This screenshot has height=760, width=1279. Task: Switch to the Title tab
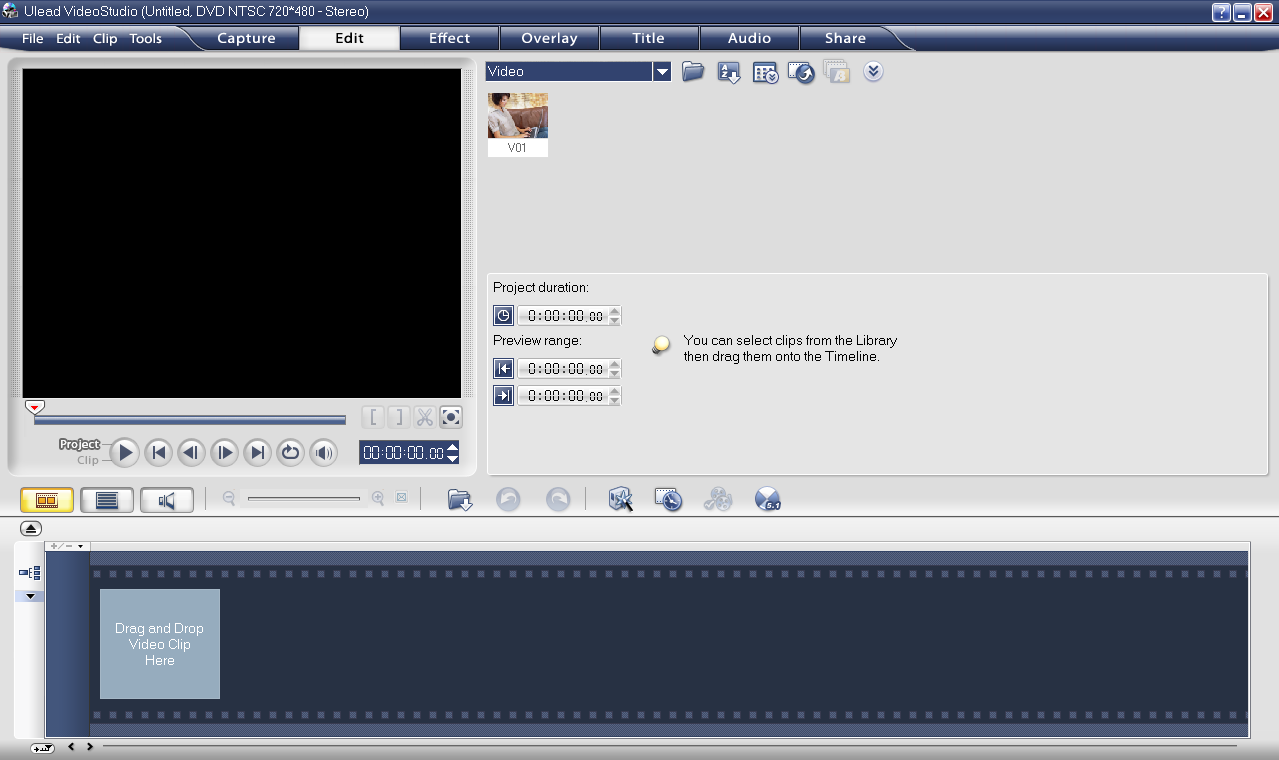pos(648,38)
